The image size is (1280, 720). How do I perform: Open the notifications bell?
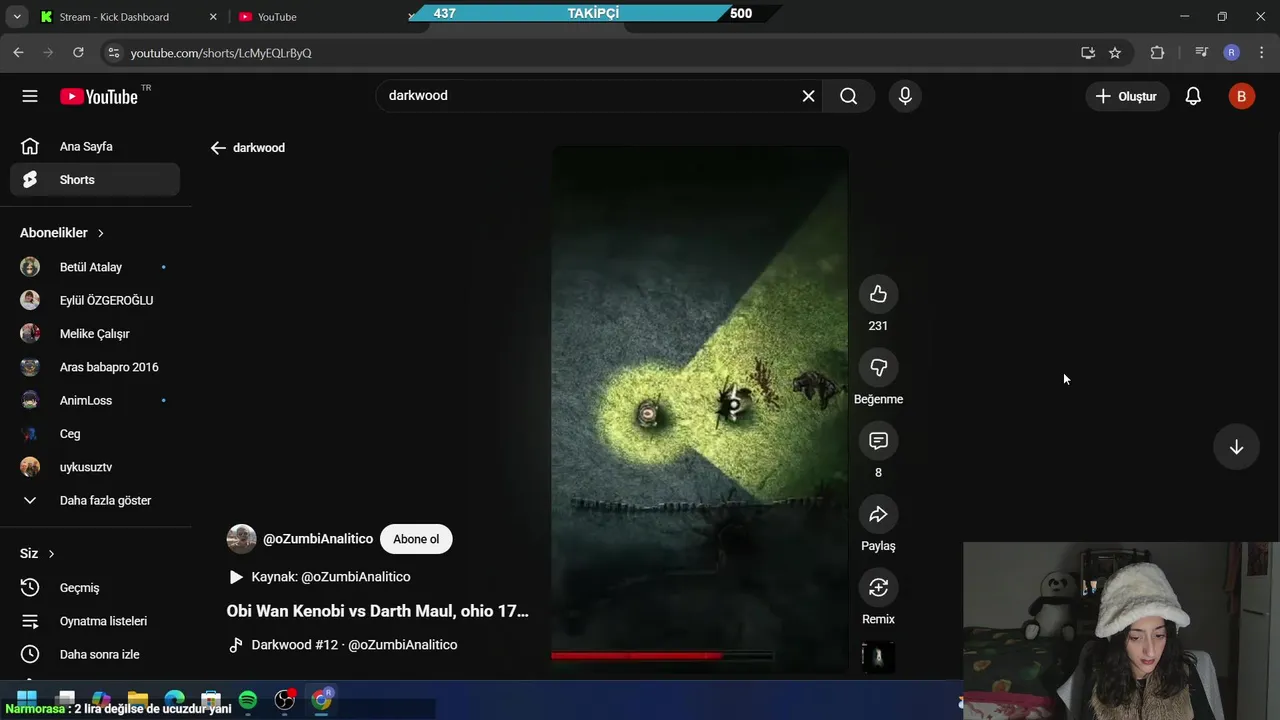1193,96
